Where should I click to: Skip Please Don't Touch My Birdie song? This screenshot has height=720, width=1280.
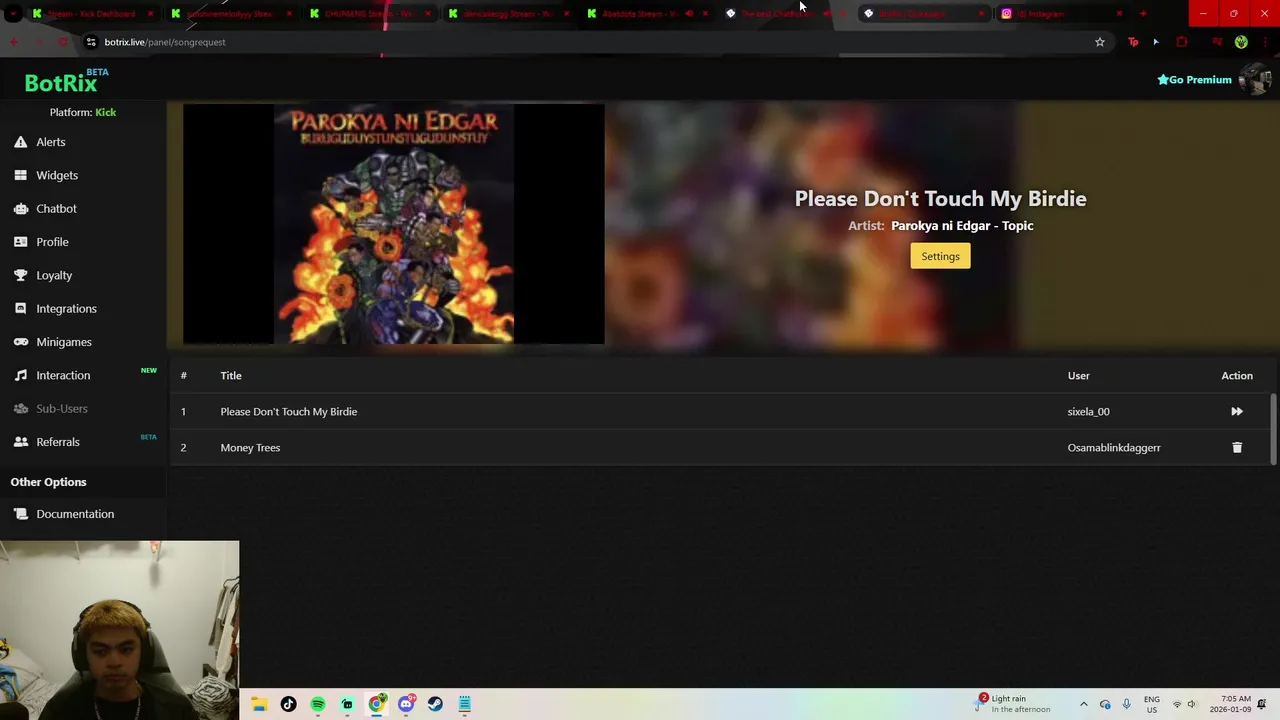(x=1237, y=411)
